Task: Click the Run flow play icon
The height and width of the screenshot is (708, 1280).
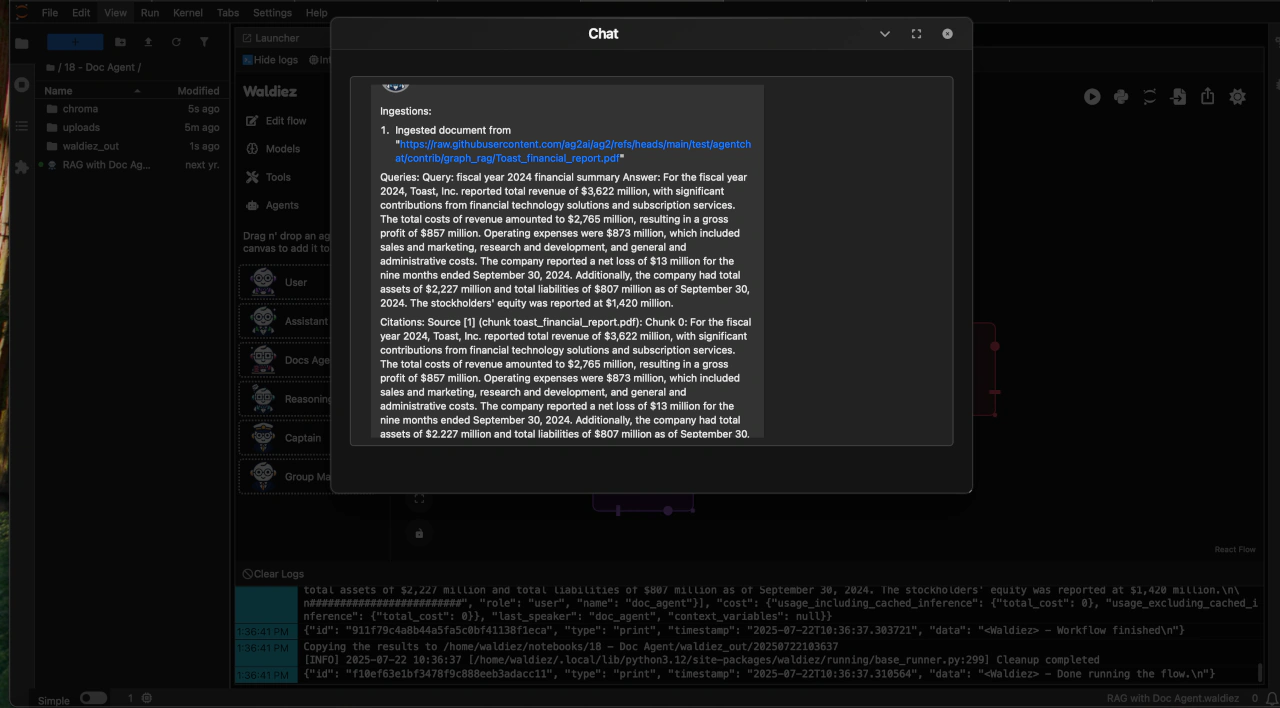Action: click(x=1092, y=97)
